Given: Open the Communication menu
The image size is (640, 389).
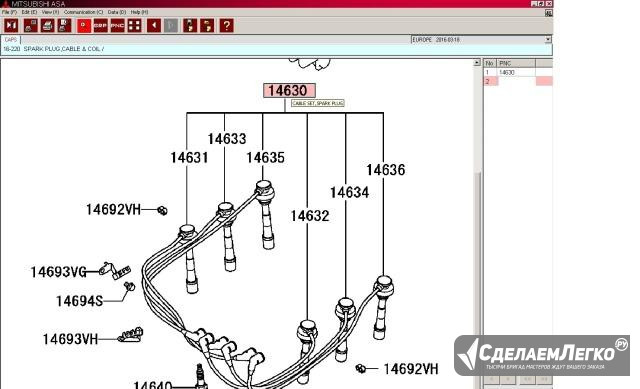Looking at the screenshot, I should coord(83,12).
